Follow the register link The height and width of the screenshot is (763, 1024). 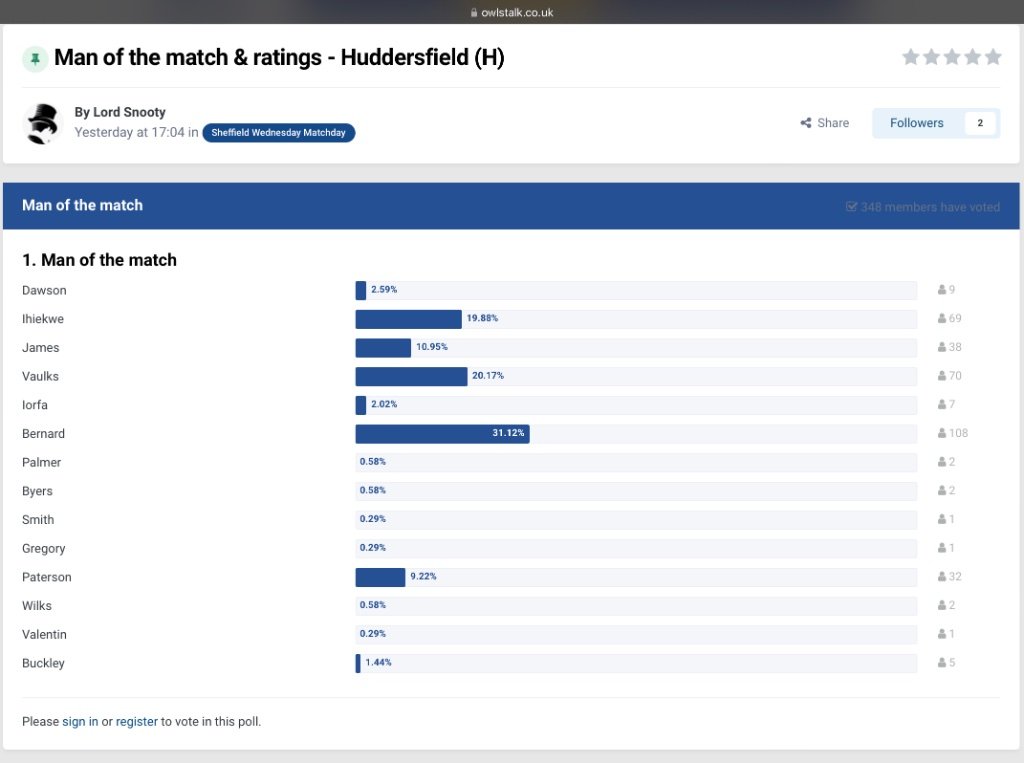click(137, 721)
